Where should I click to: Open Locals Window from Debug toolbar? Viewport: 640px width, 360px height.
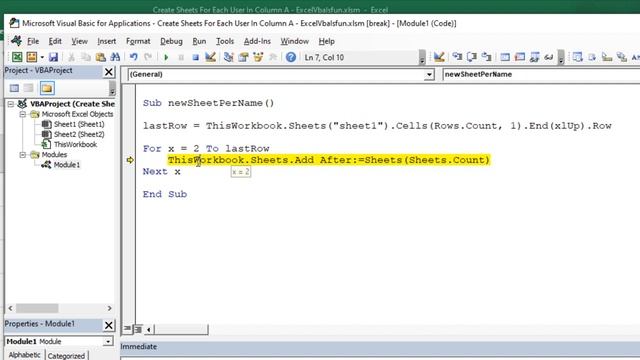[x=505, y=57]
